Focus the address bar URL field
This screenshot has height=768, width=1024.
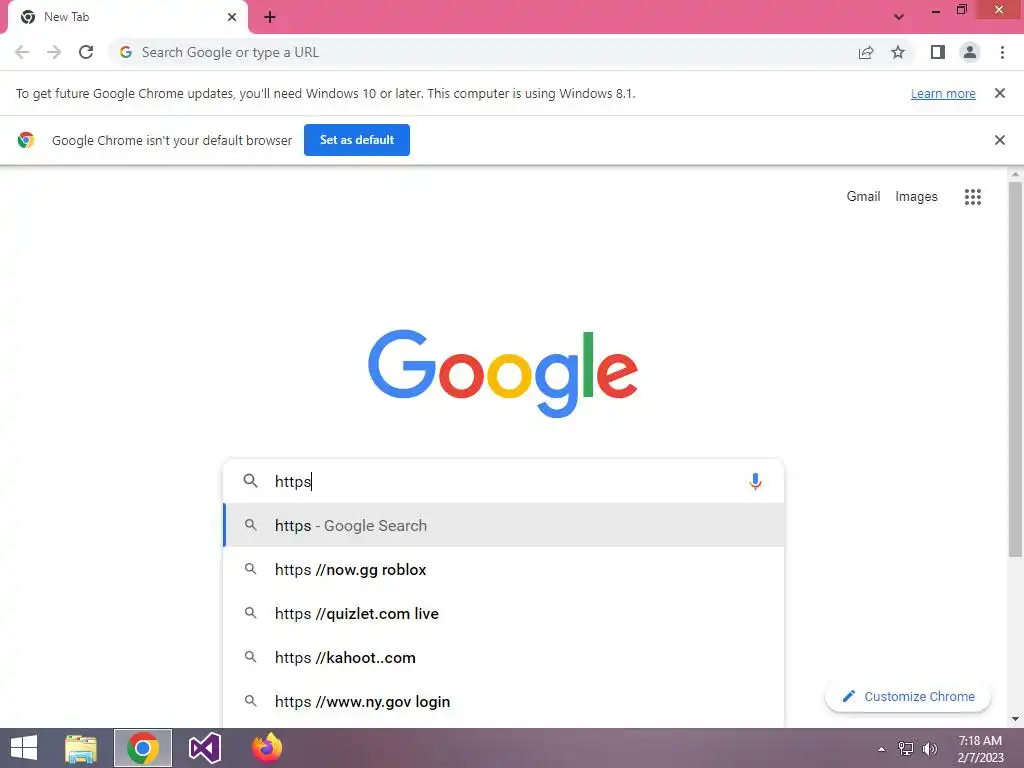pyautogui.click(x=483, y=52)
